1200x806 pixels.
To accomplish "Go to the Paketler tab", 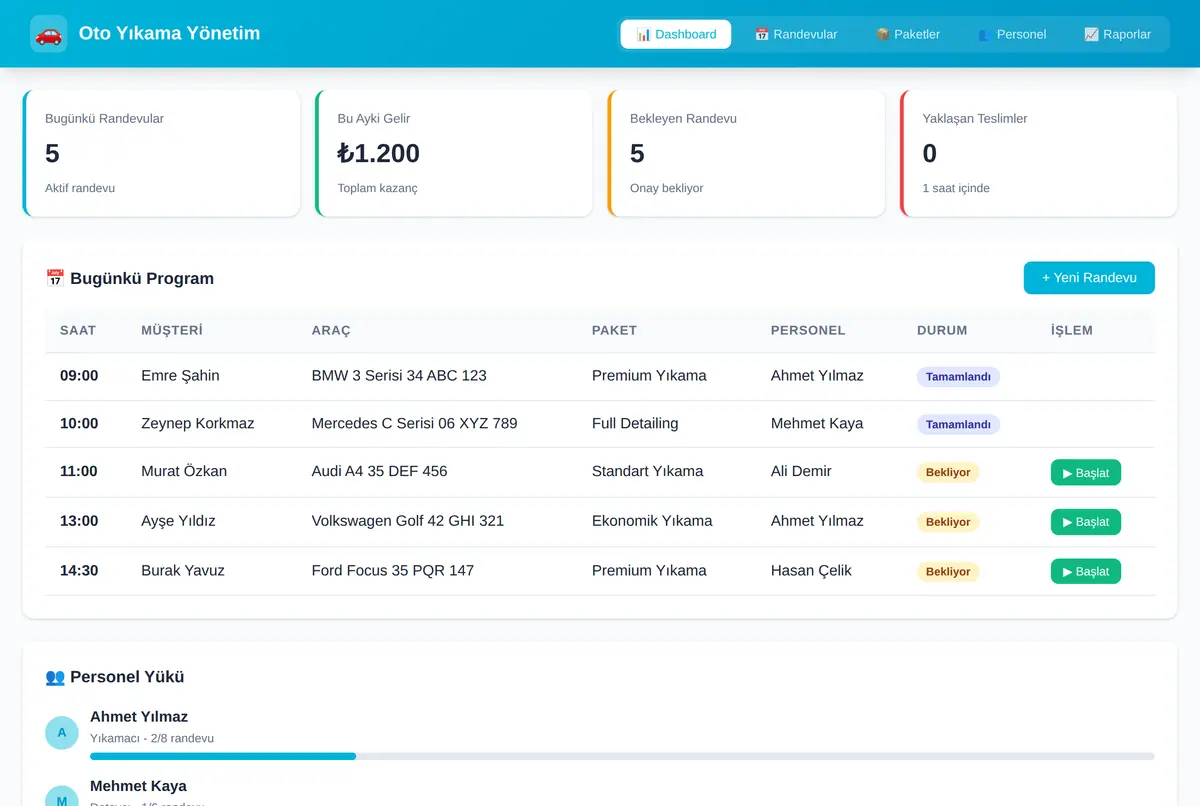I will pyautogui.click(x=908, y=34).
